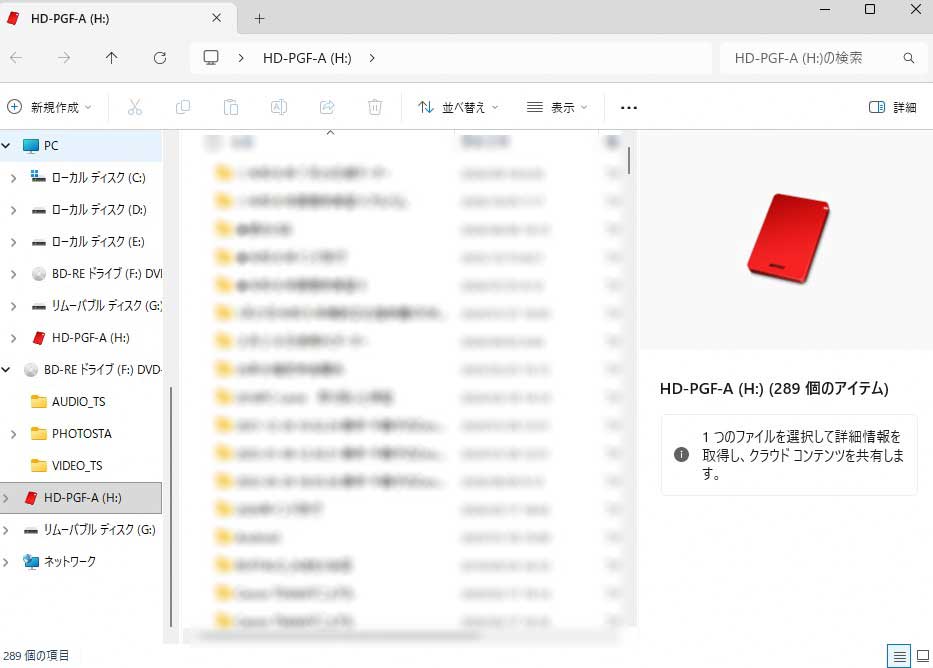Click the search magnifier icon

click(x=909, y=58)
